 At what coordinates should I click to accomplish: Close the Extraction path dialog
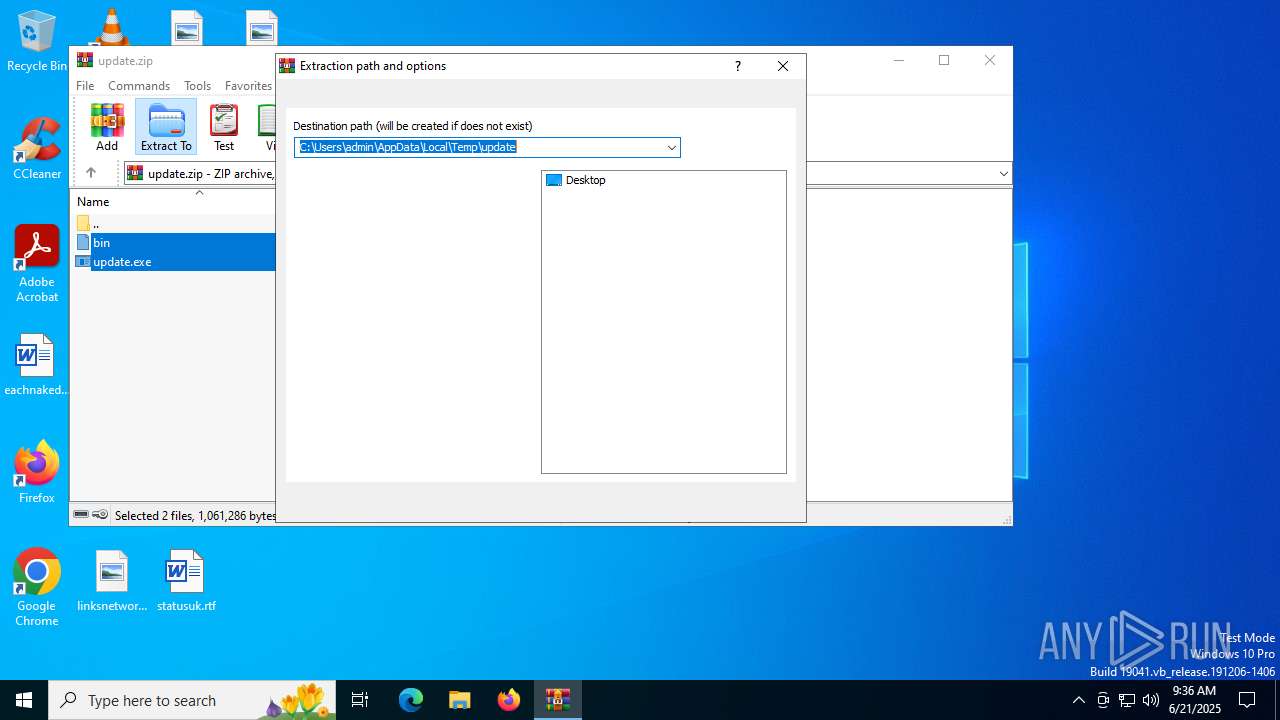pos(783,66)
